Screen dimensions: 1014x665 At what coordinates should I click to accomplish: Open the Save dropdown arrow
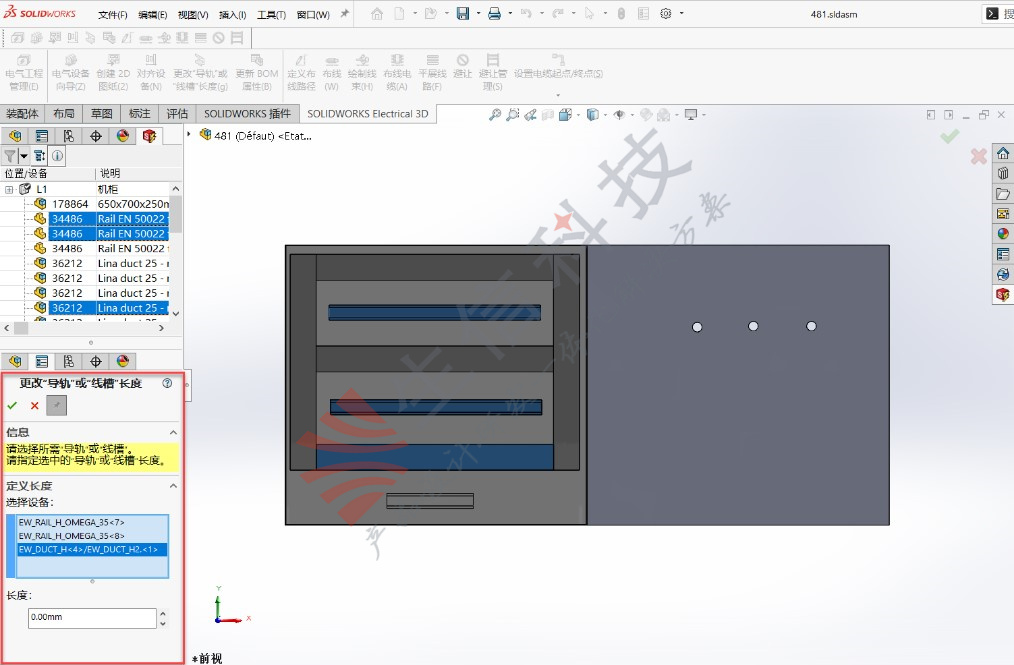479,14
